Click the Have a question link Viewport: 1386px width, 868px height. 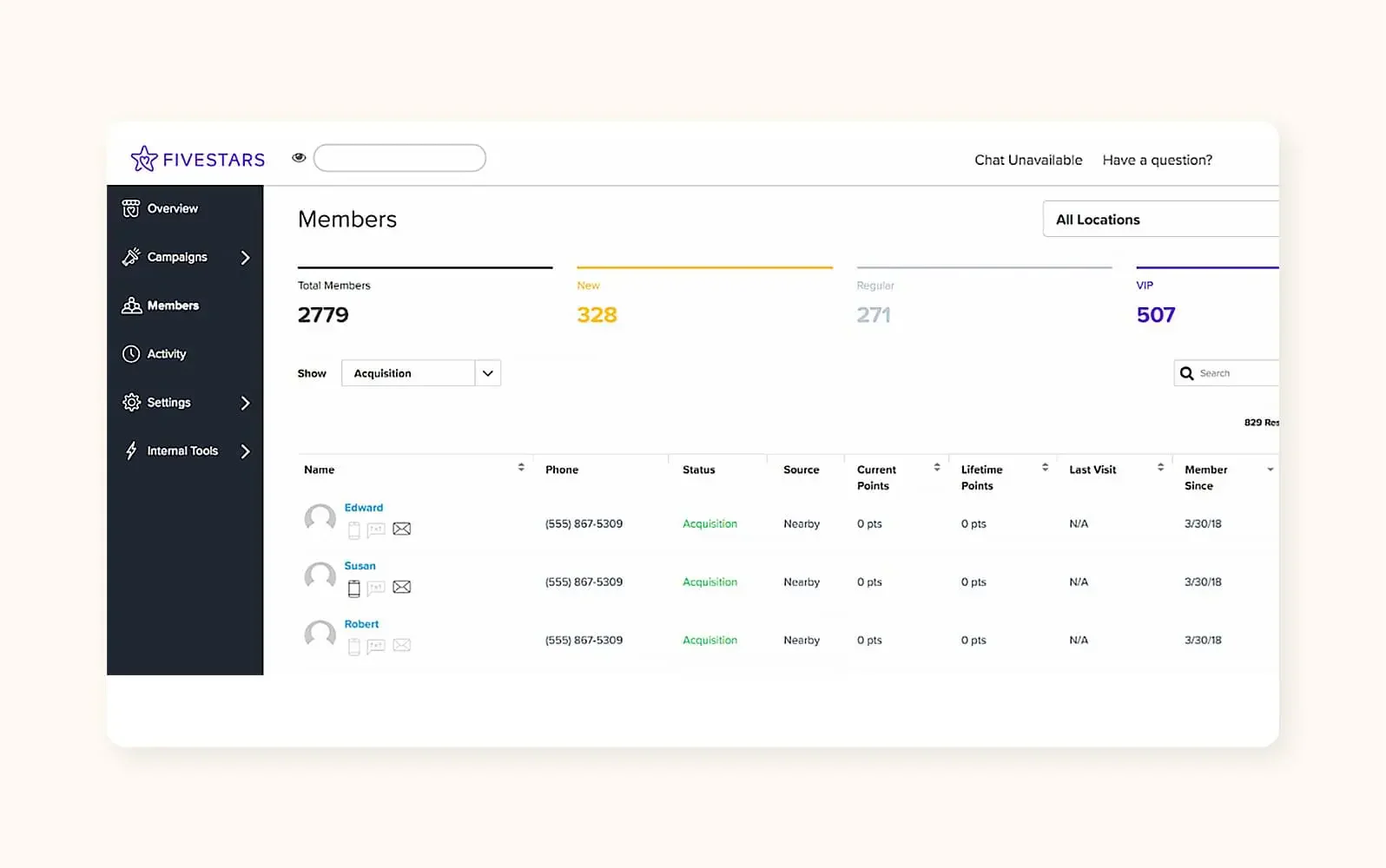coord(1158,160)
